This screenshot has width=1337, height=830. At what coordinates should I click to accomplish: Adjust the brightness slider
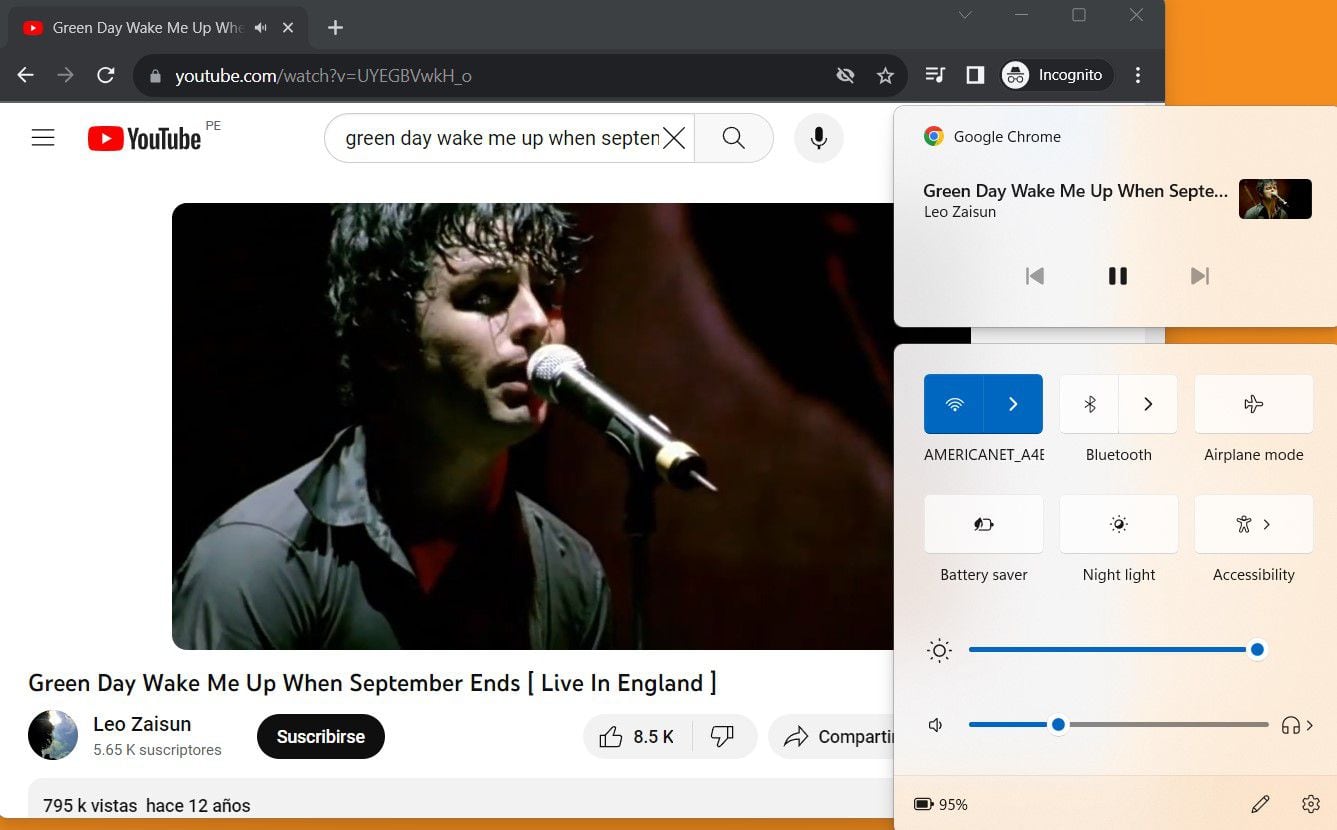point(1118,650)
